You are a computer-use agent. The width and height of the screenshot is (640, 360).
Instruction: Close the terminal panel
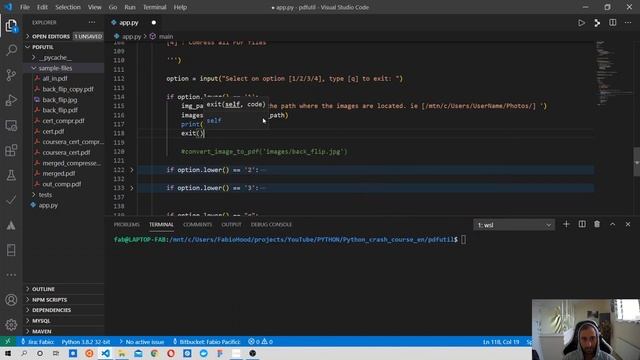click(x=628, y=224)
